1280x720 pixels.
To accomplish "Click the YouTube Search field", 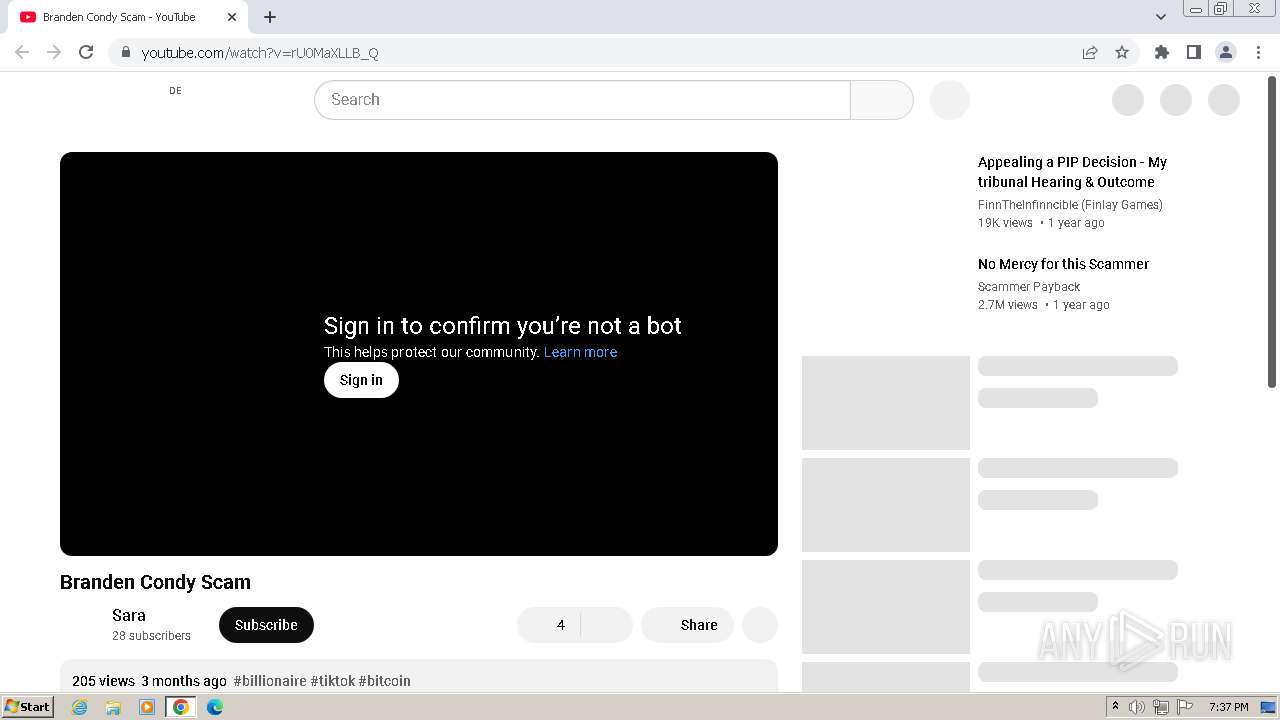I will click(582, 100).
